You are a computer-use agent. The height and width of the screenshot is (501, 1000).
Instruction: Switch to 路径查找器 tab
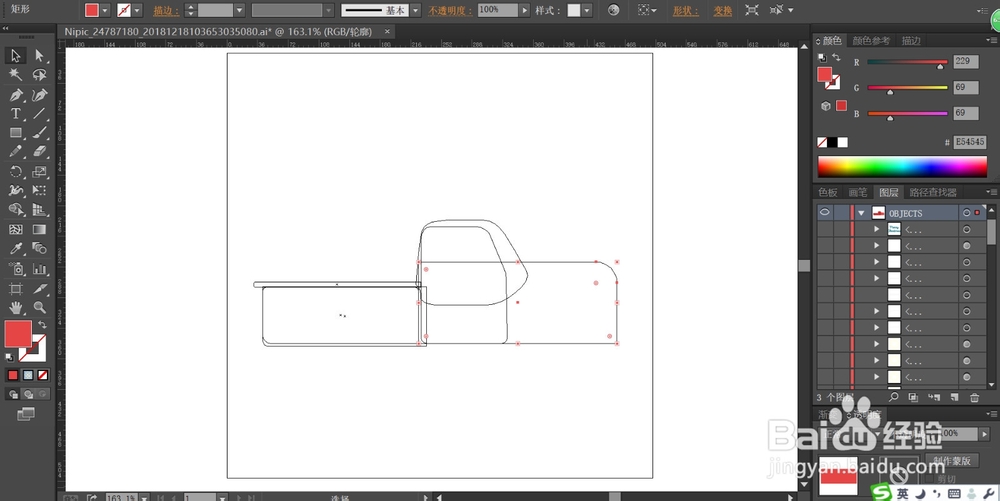tap(932, 192)
